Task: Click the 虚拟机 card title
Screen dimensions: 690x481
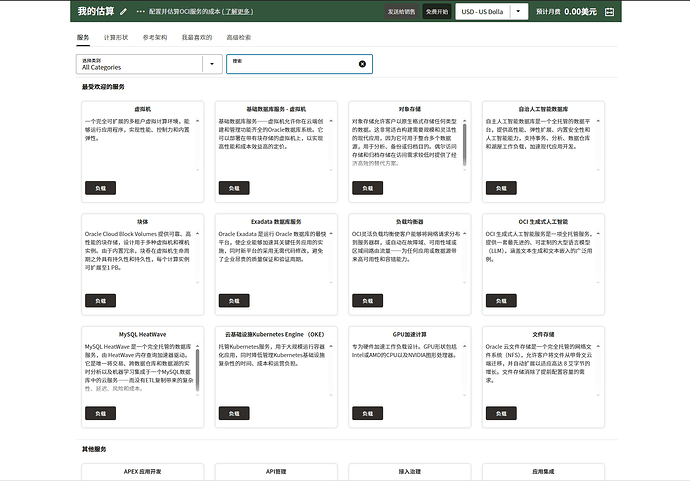Action: 143,109
